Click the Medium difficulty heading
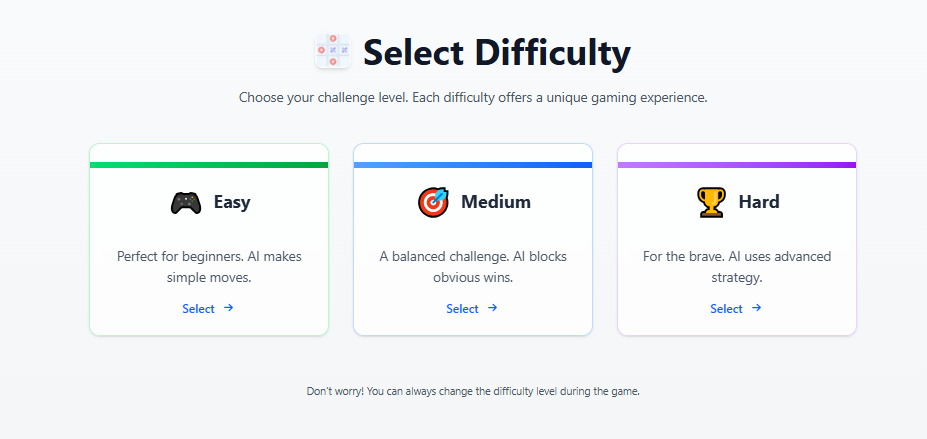 496,202
